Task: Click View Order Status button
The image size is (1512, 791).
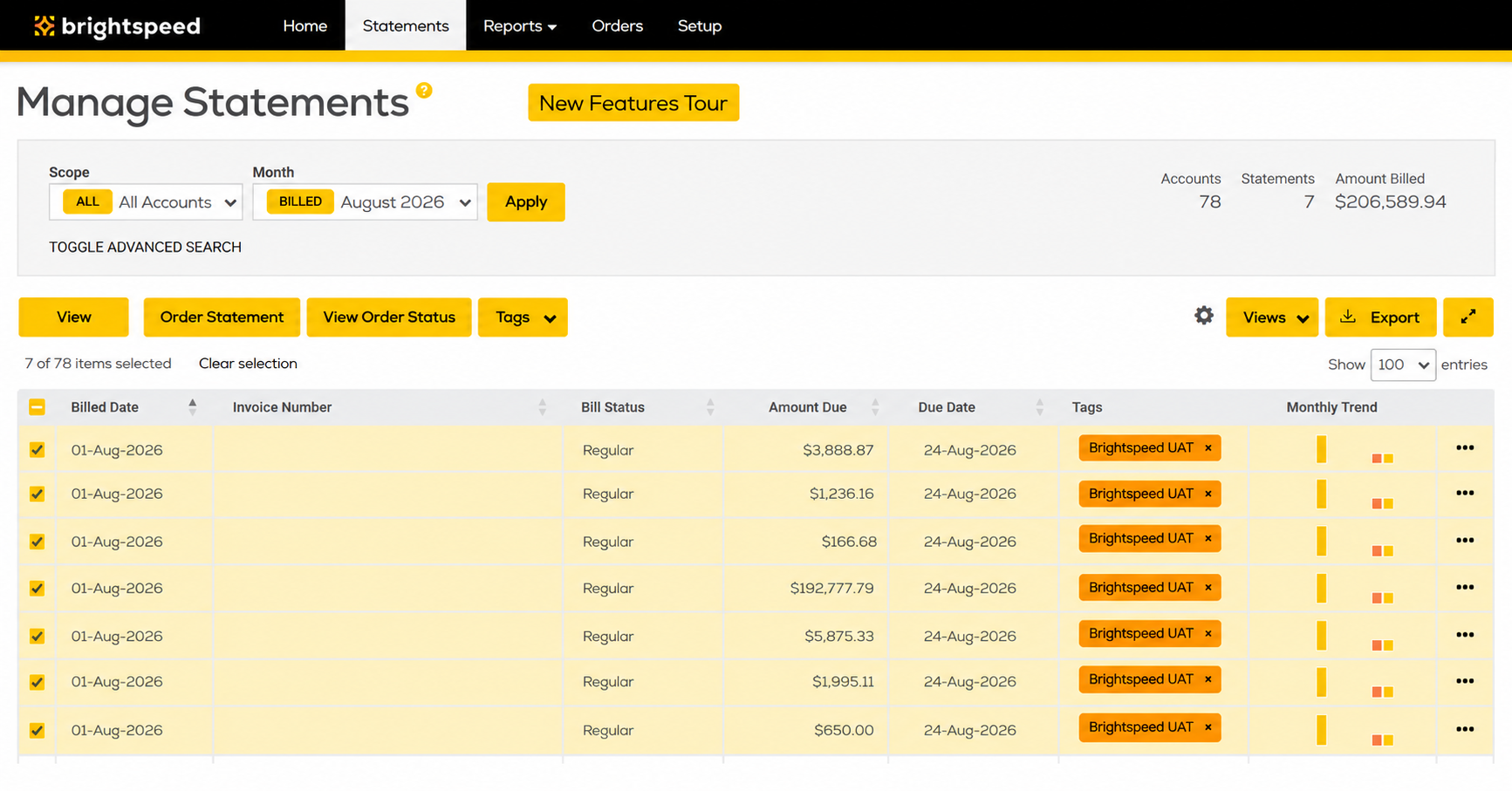Action: click(x=389, y=317)
